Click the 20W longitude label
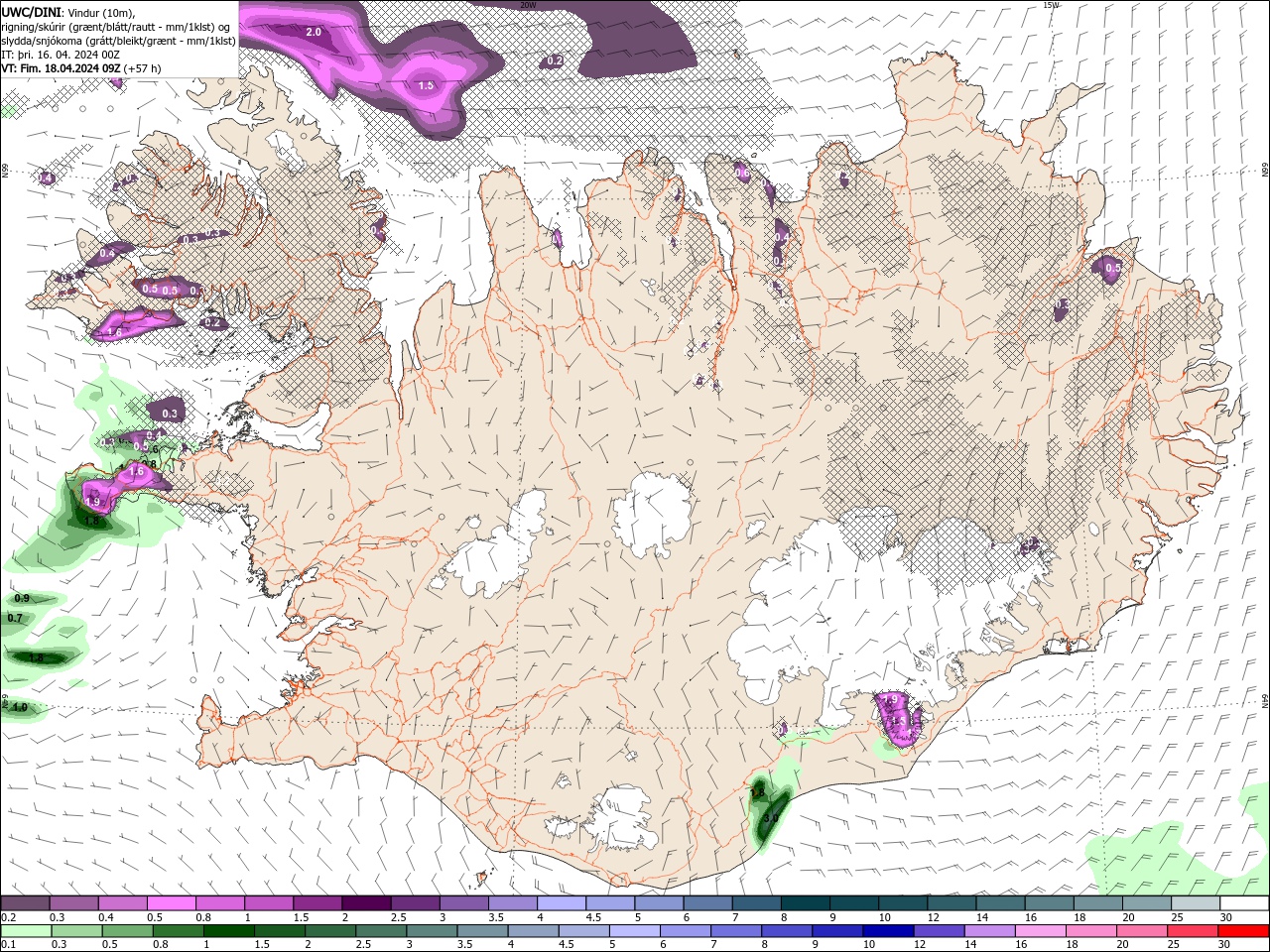The image size is (1270, 952). 528,5
